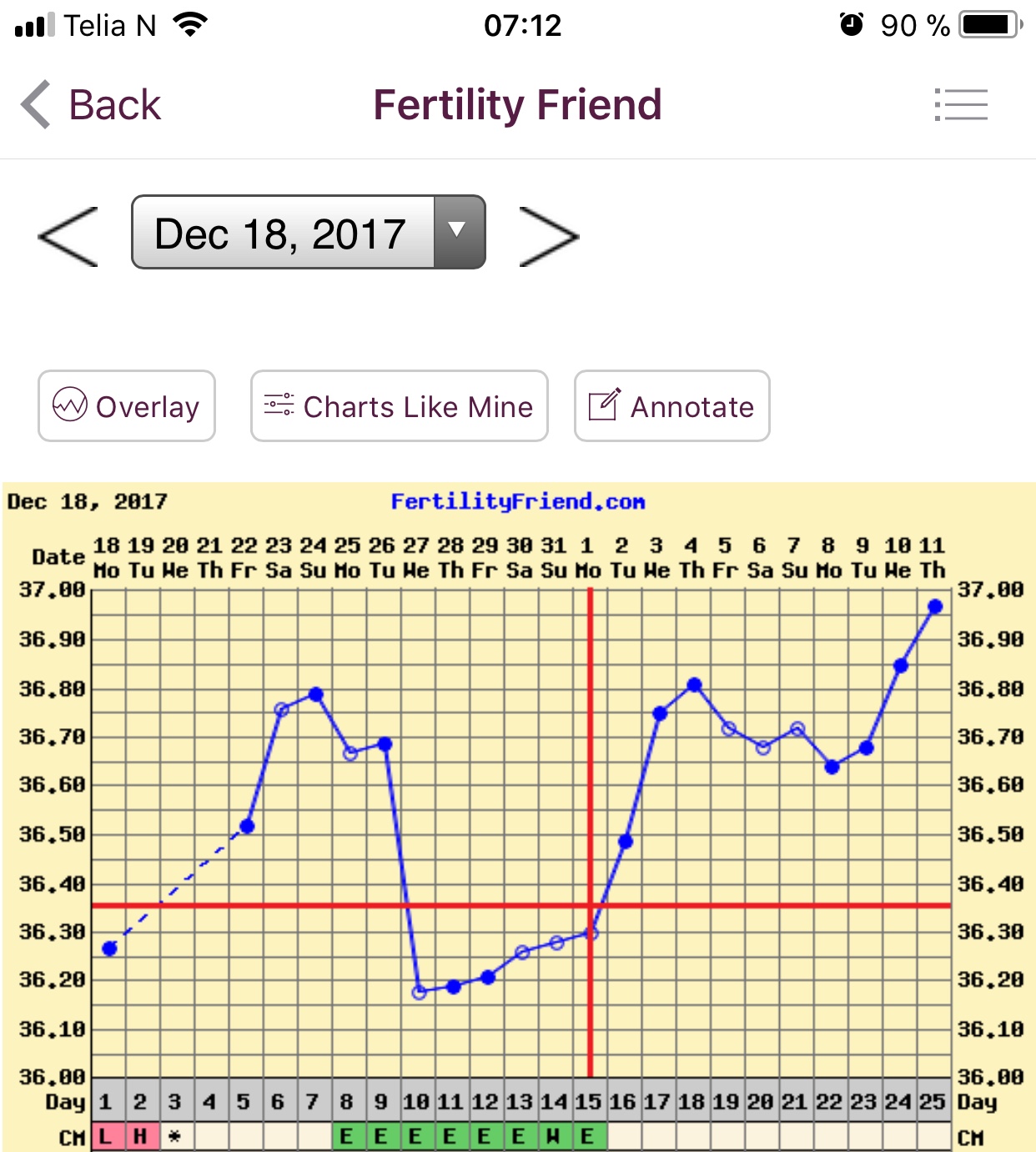
Task: Tap the alarm clock status icon
Action: coord(851,25)
